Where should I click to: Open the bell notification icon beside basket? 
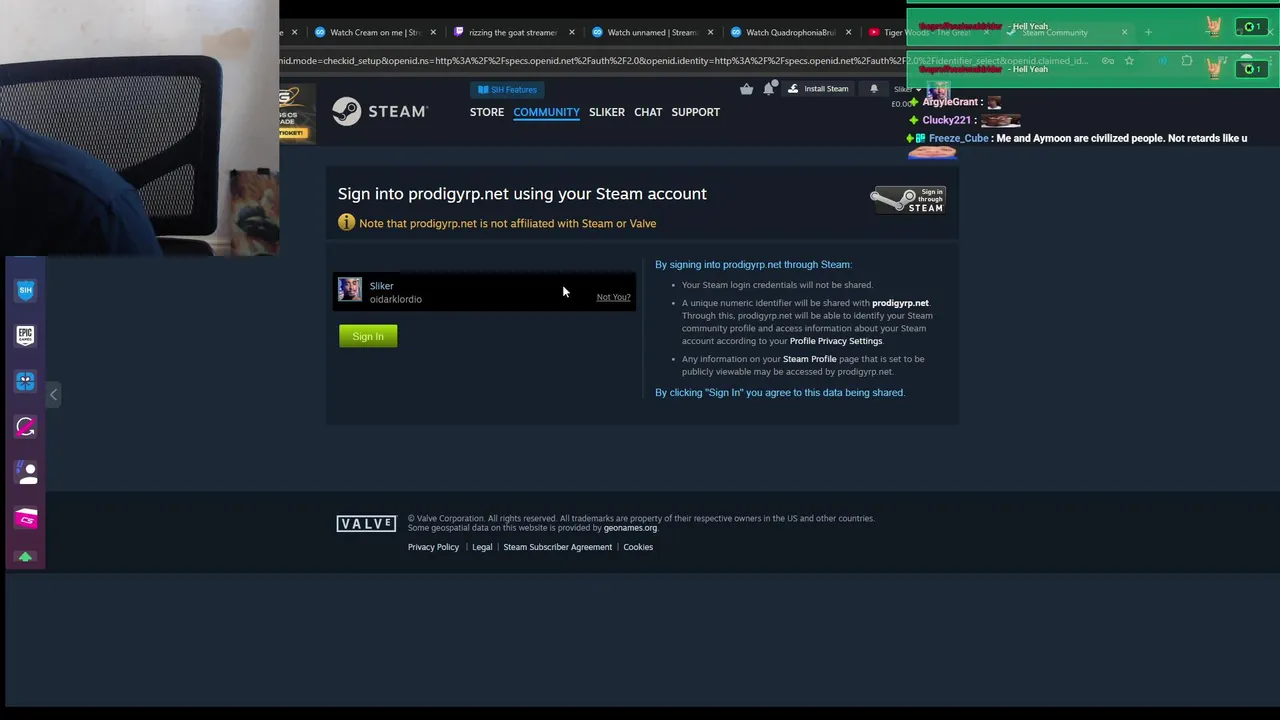point(769,89)
